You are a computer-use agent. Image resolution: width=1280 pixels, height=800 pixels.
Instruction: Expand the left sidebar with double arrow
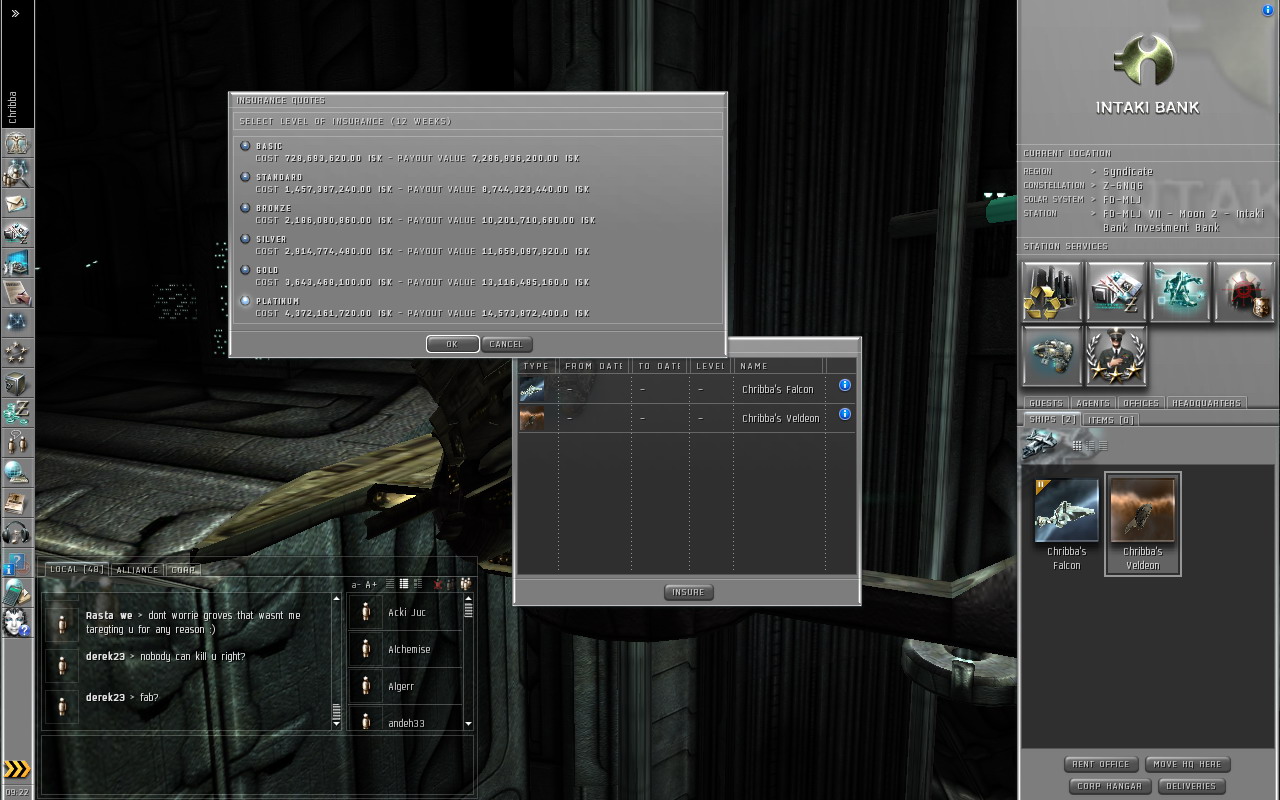pos(16,14)
